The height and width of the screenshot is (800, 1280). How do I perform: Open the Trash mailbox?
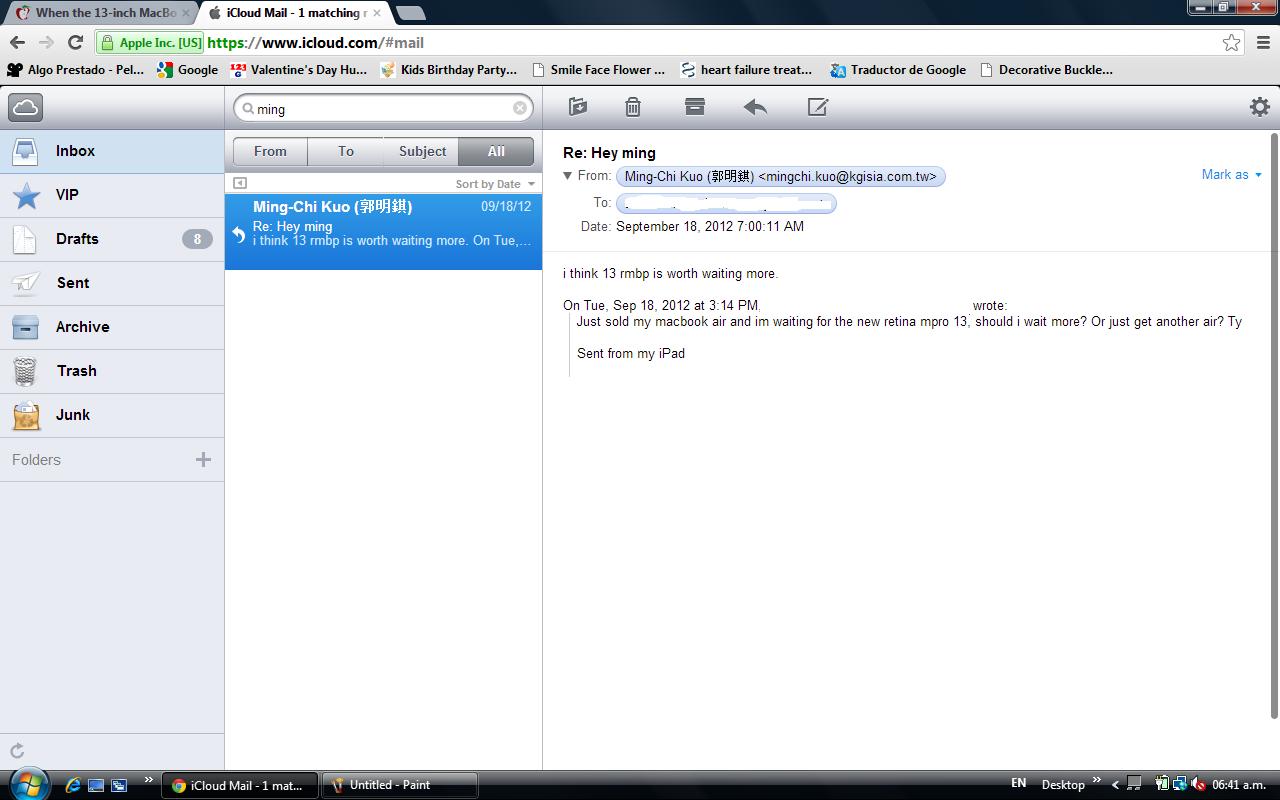pos(112,371)
